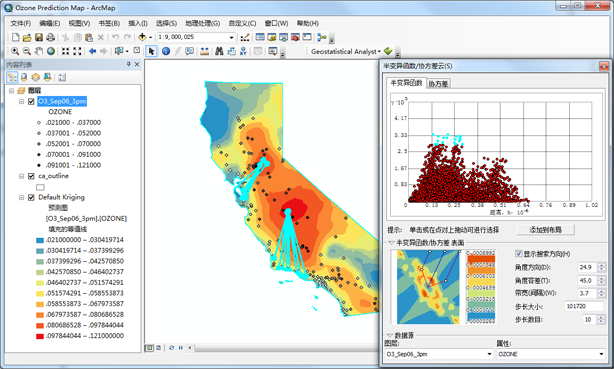Click the Full Extent globe icon

[51, 51]
